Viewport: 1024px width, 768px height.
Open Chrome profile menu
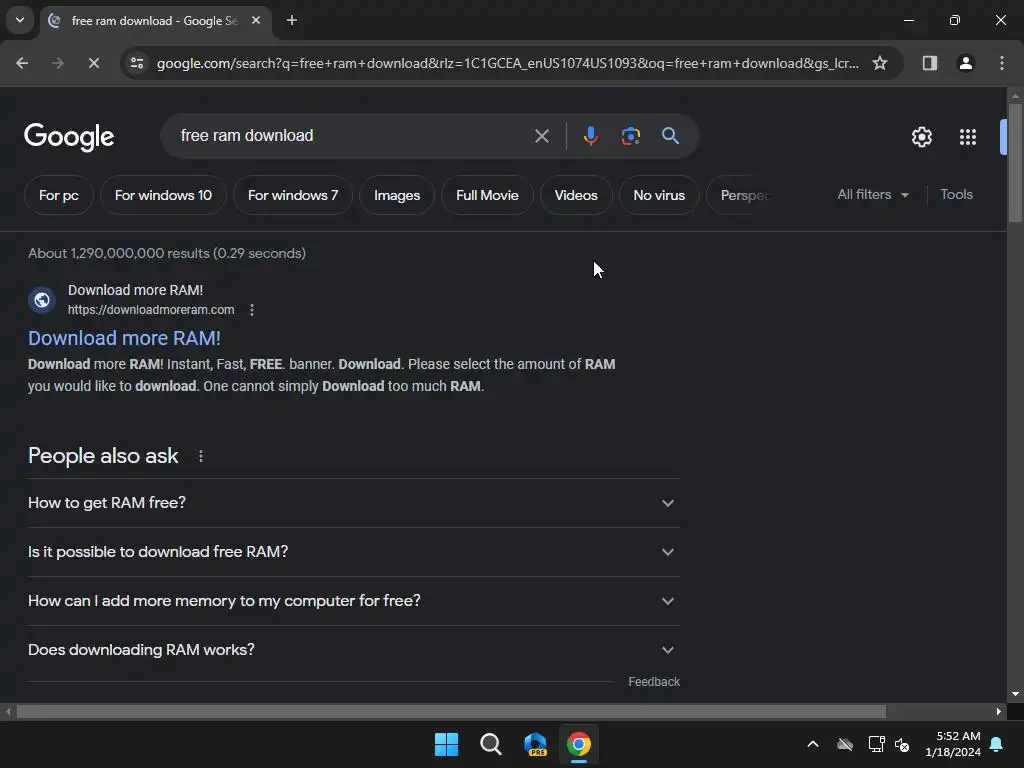pyautogui.click(x=965, y=63)
